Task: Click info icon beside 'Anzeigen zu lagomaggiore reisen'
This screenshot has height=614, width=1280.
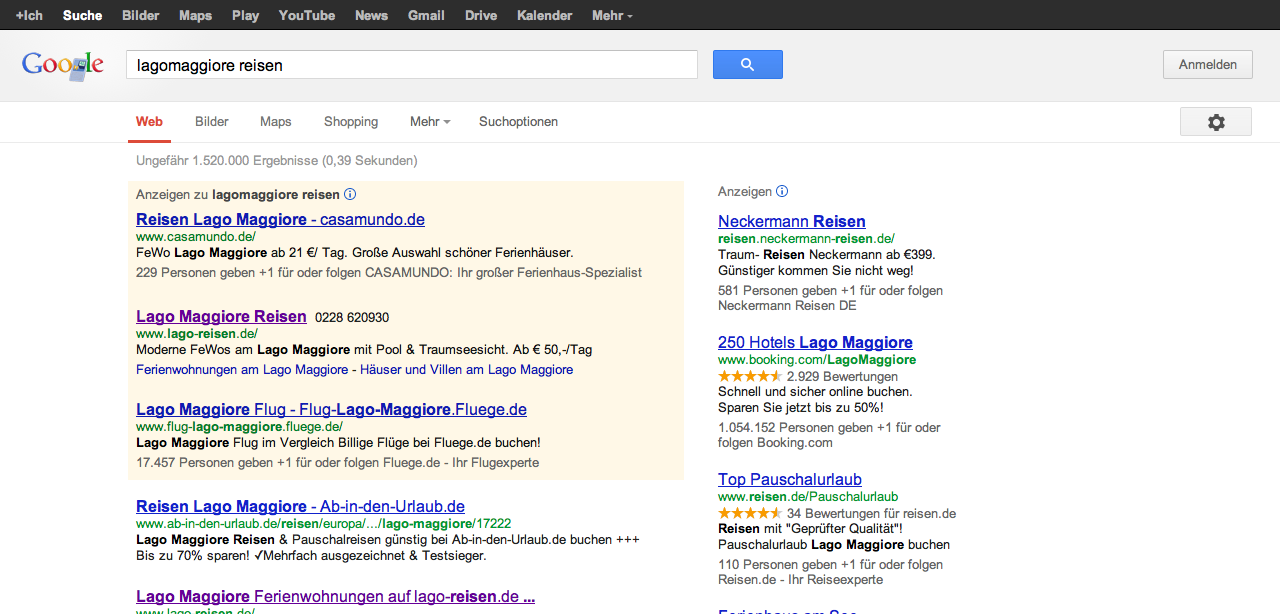Action: point(350,195)
